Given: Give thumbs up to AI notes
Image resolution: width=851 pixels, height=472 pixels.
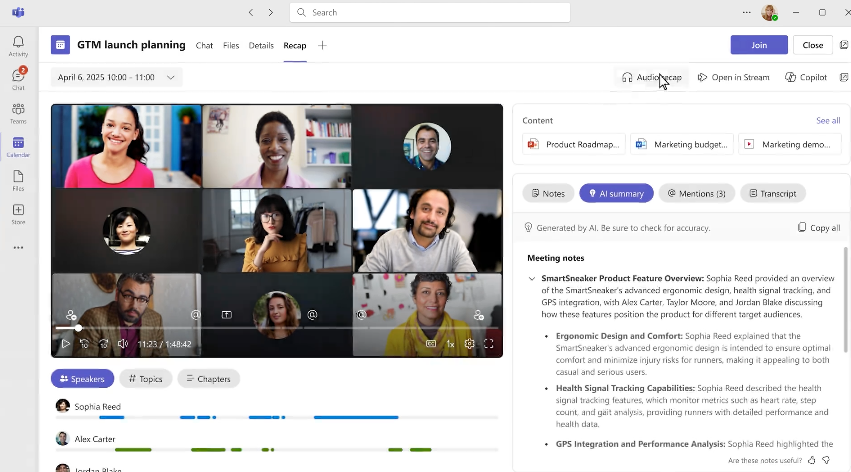Looking at the screenshot, I should pyautogui.click(x=811, y=460).
